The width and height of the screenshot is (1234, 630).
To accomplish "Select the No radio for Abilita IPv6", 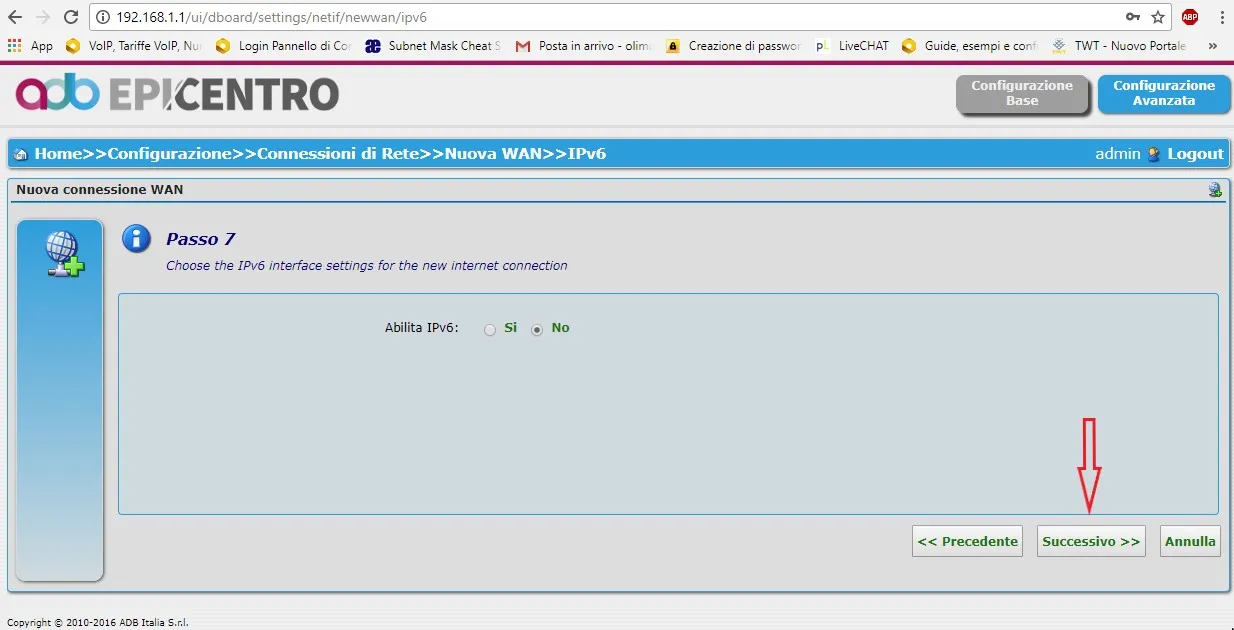I will tap(538, 329).
